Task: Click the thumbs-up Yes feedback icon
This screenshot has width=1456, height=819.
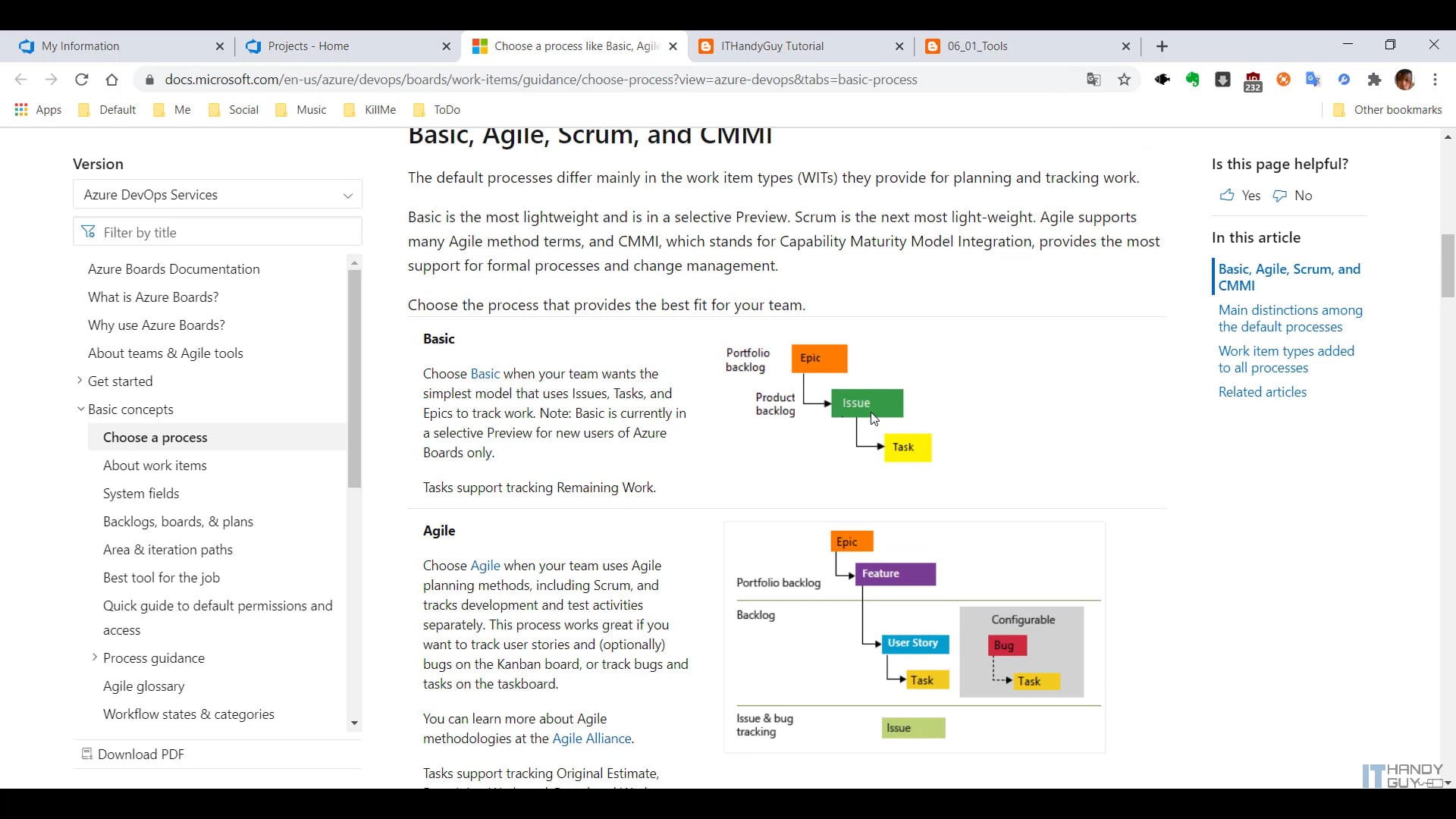Action: (x=1227, y=196)
